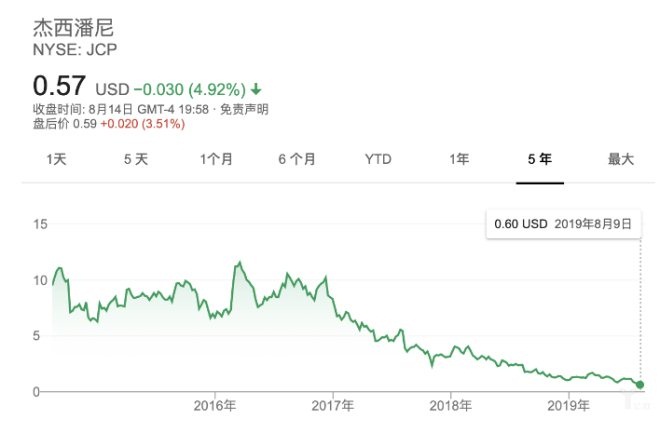The image size is (660, 433).
Task: Click the 免责声明 disclaimer link
Action: [244, 108]
